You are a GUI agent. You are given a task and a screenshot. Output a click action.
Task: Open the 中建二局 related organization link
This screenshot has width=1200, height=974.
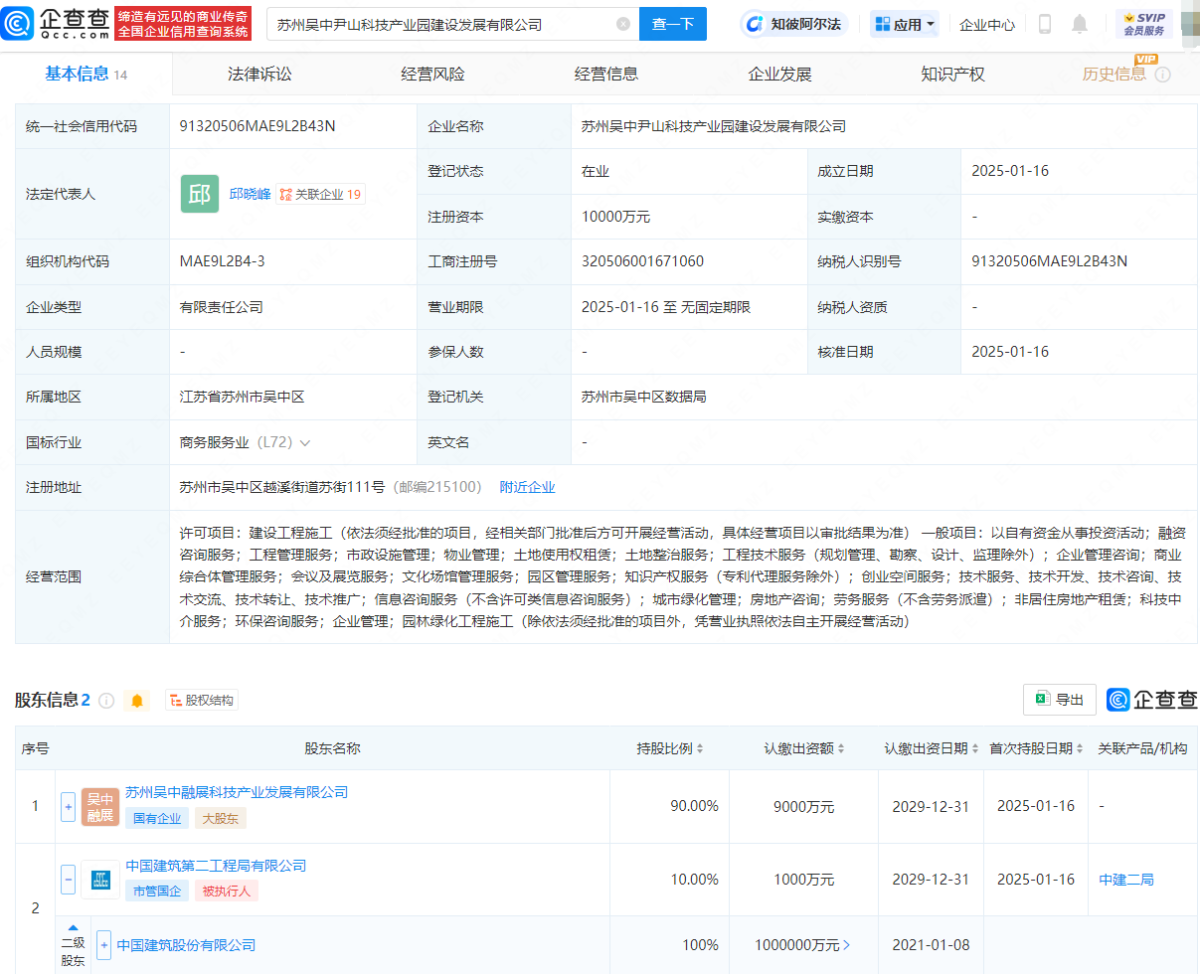click(1126, 880)
